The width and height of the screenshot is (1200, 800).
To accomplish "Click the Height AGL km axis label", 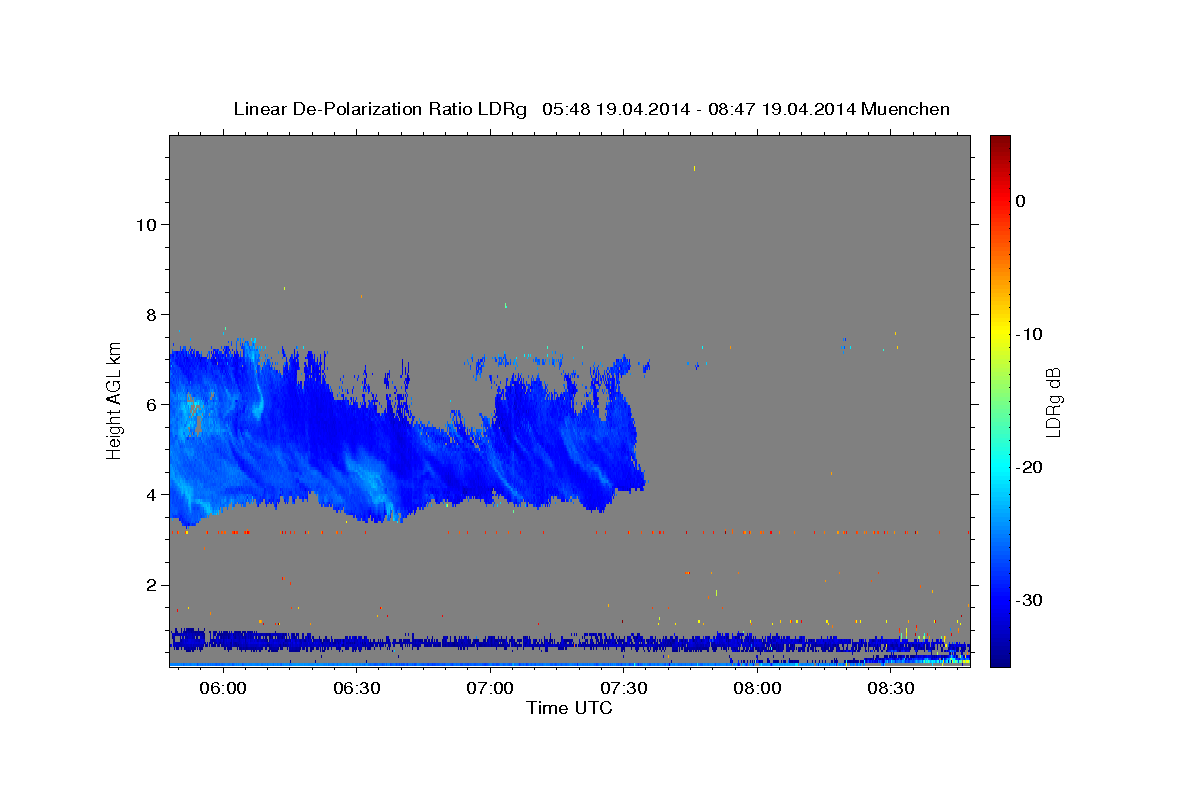I will coord(114,400).
